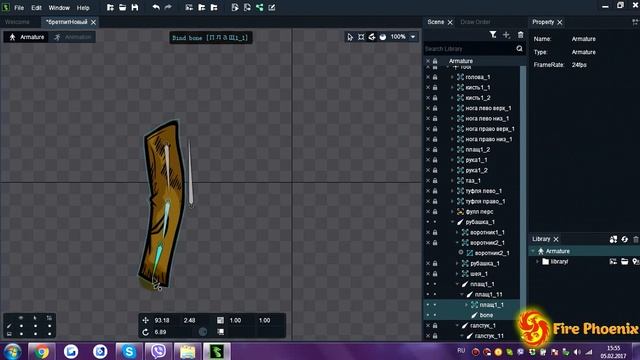The height and width of the screenshot is (360, 640).
Task: Click the Save floppy disk icon
Action: pyautogui.click(x=135, y=7)
